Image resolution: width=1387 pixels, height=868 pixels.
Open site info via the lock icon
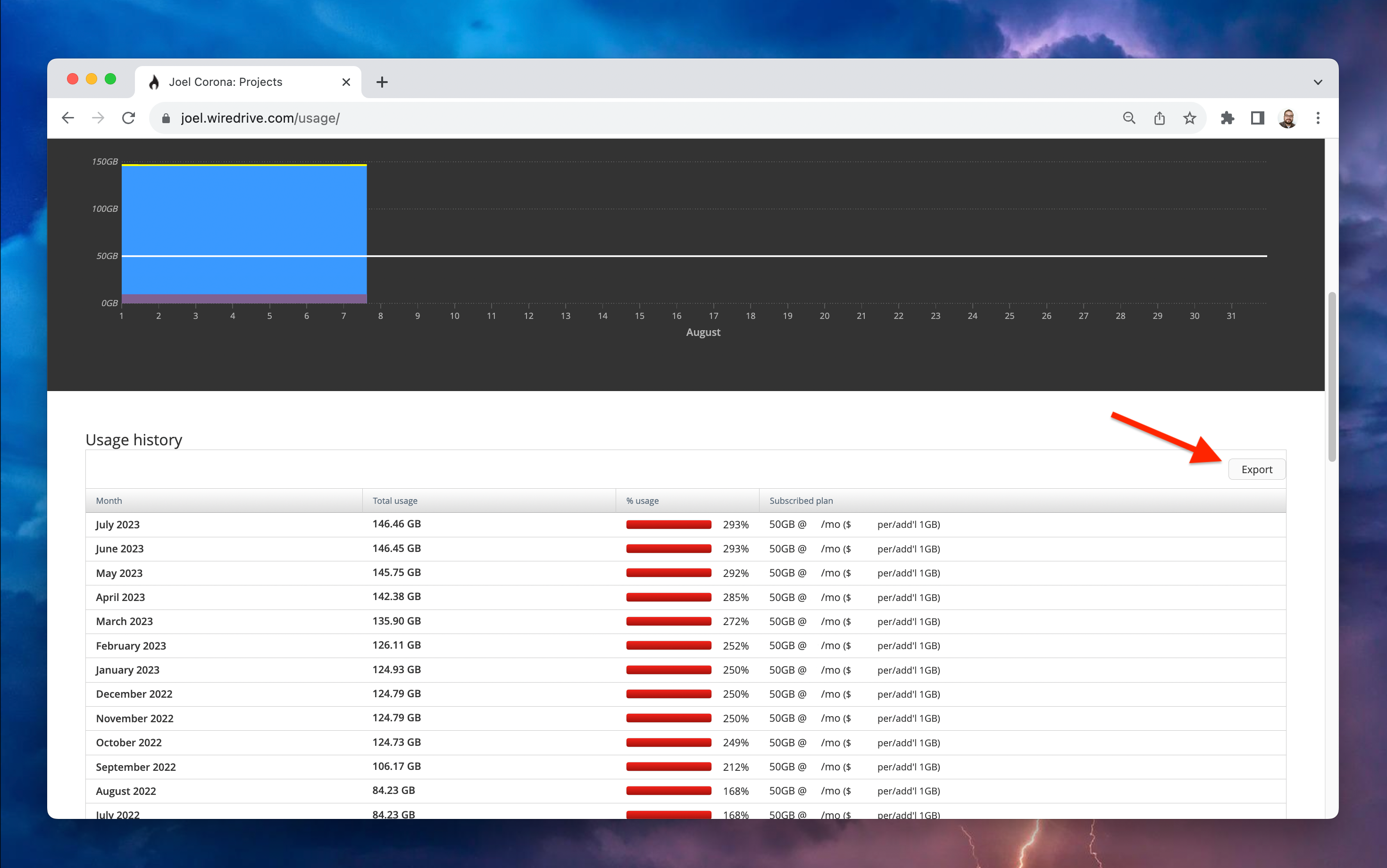pyautogui.click(x=166, y=118)
